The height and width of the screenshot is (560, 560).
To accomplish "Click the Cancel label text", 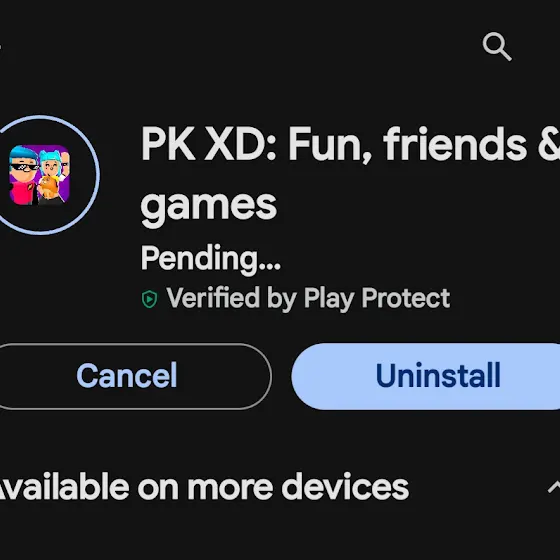I will (x=127, y=375).
